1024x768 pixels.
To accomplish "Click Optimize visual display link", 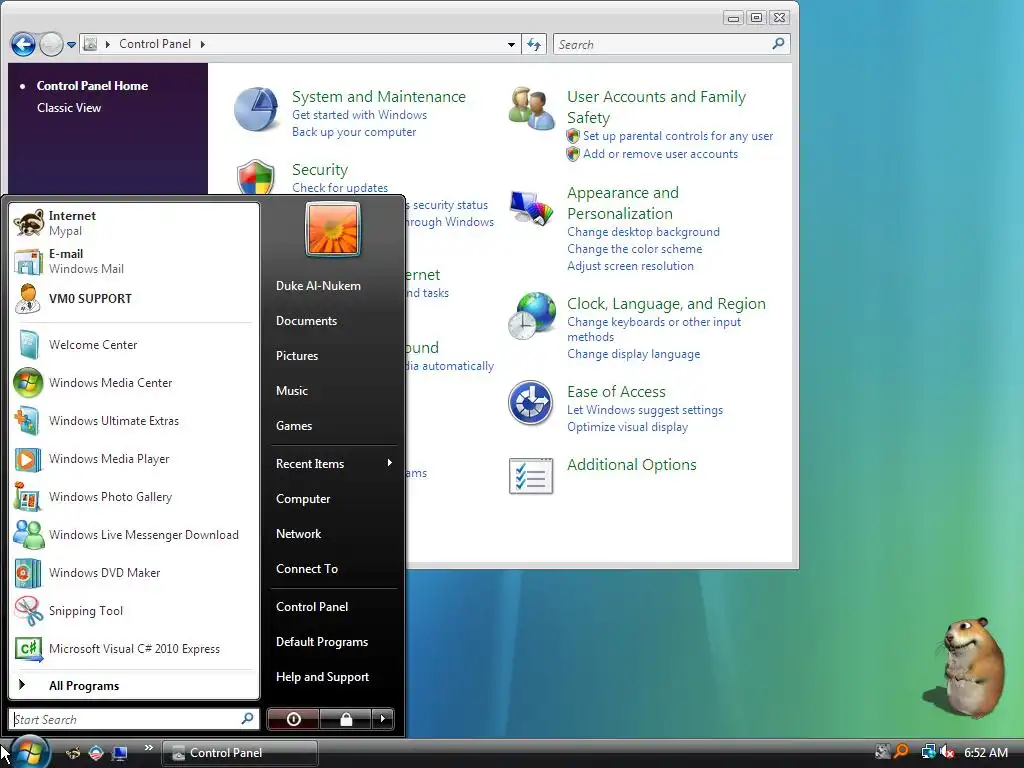I will coord(628,427).
